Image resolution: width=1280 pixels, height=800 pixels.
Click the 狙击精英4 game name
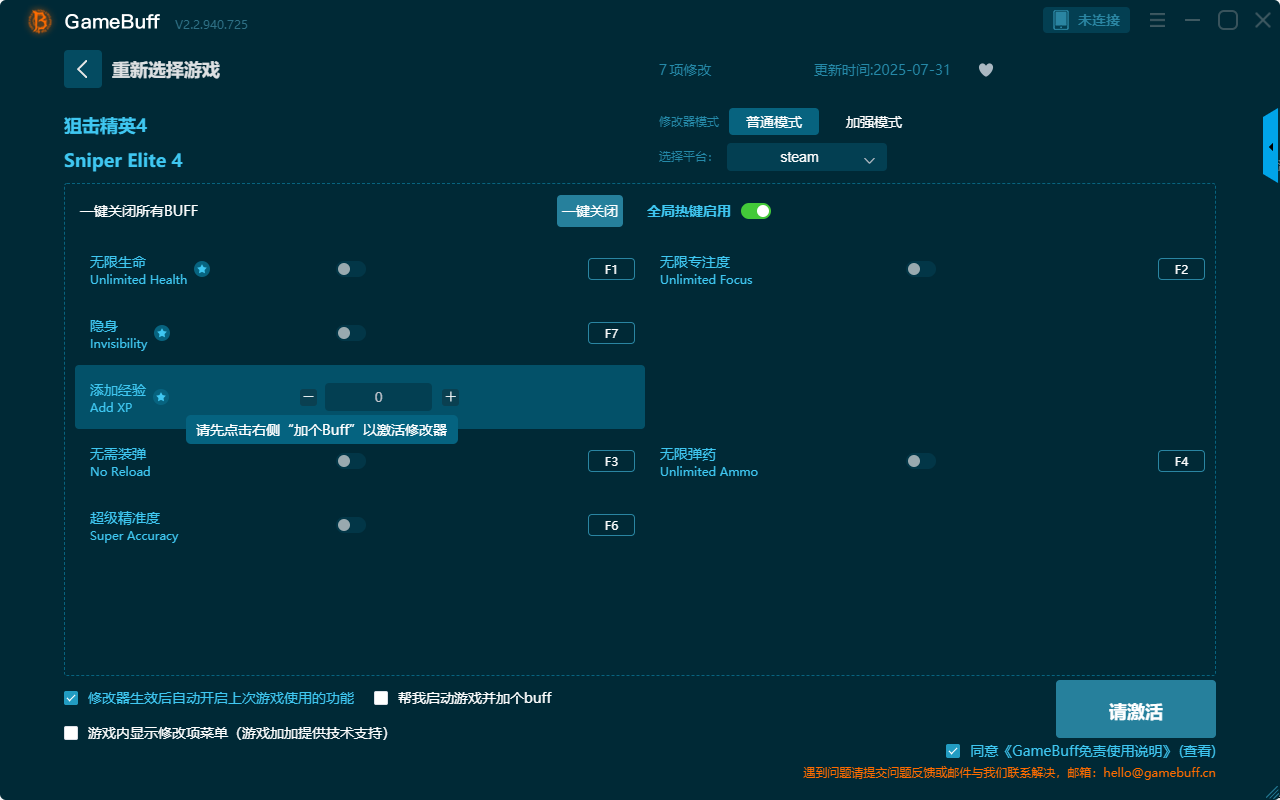click(105, 126)
